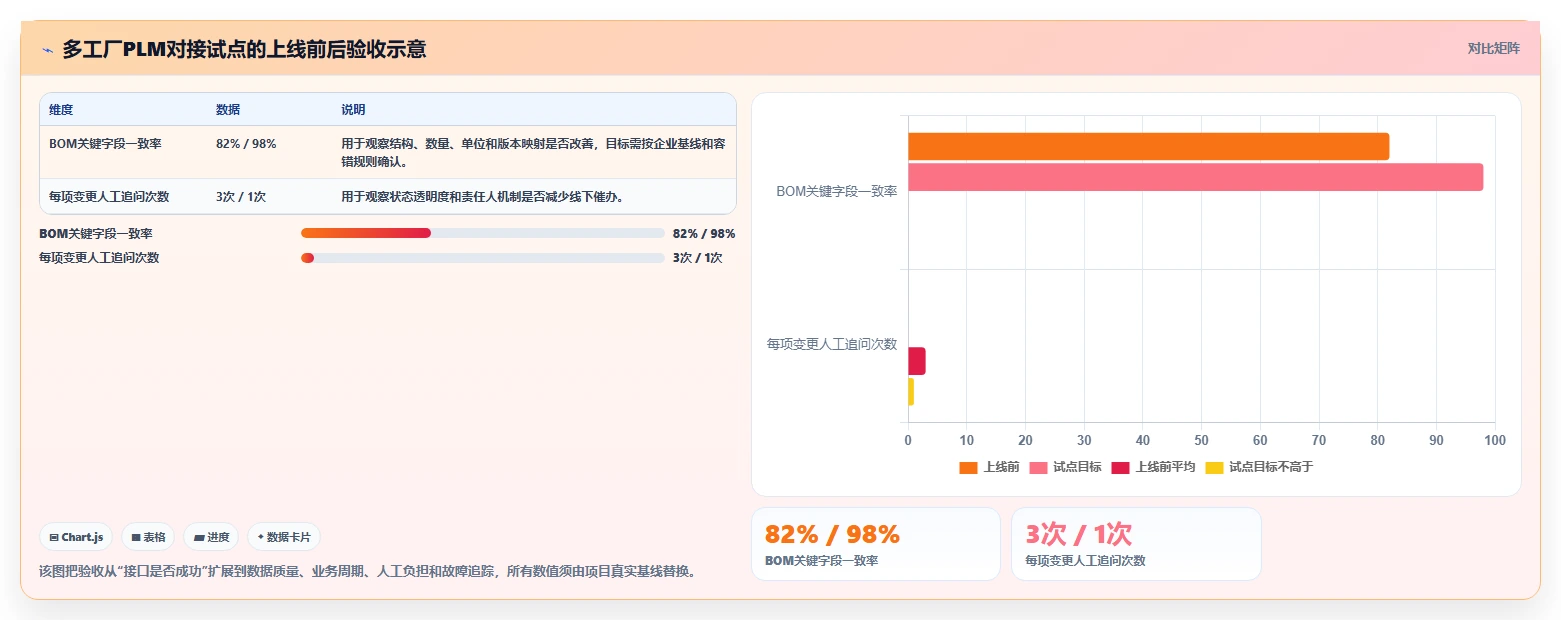
Task: Click the chart axis label BOM关键字段一致率
Action: point(837,192)
